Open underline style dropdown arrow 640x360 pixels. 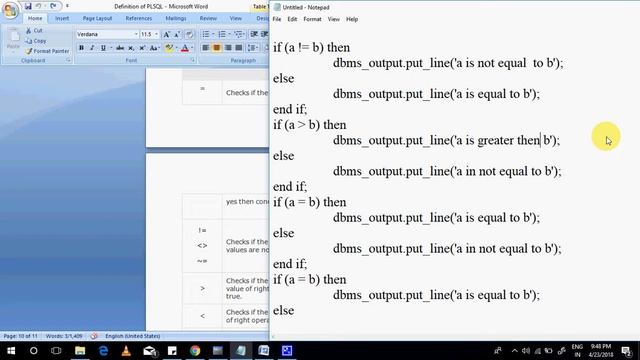click(x=111, y=48)
